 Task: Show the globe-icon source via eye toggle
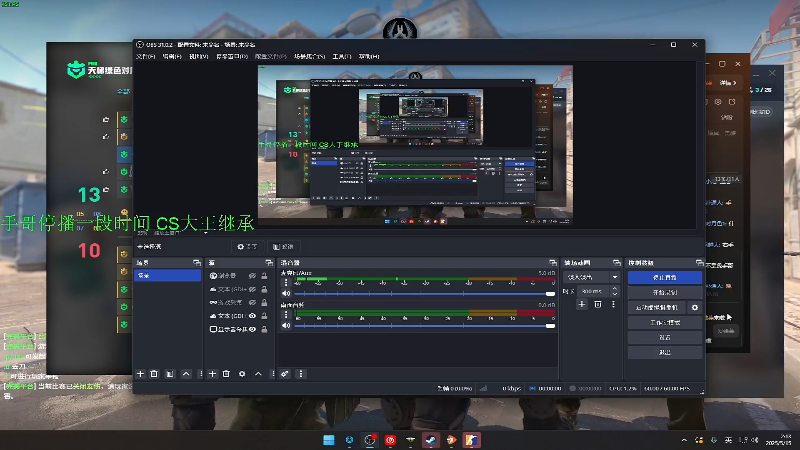click(x=252, y=276)
